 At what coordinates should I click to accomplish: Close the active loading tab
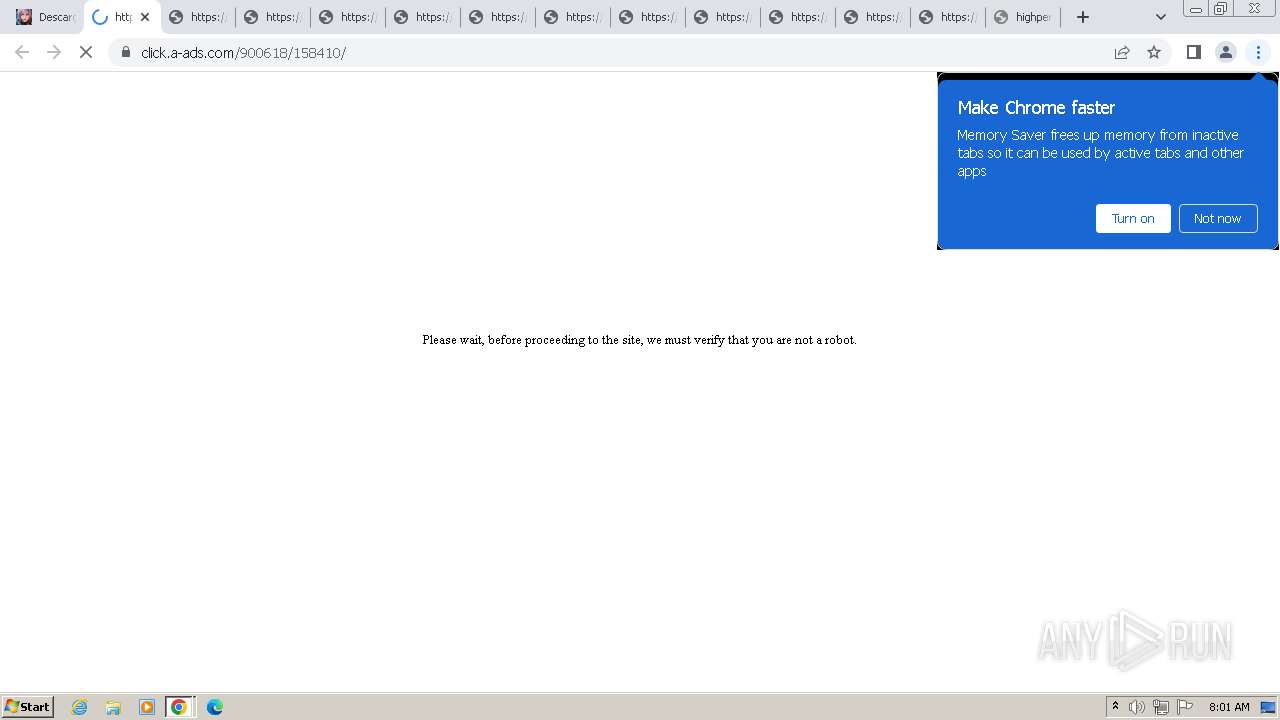(144, 17)
